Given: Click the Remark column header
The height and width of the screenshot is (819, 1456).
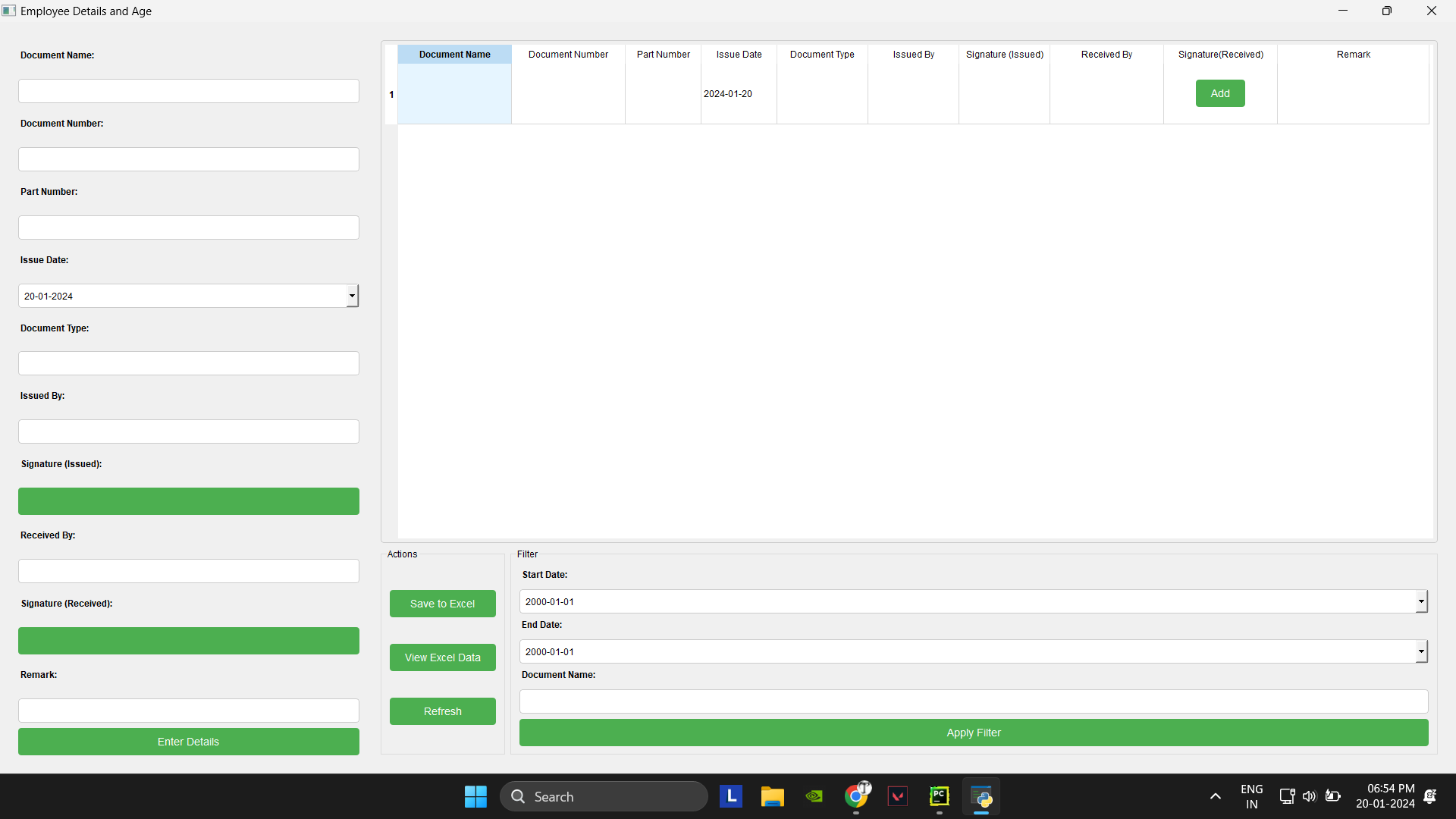Looking at the screenshot, I should pos(1353,55).
